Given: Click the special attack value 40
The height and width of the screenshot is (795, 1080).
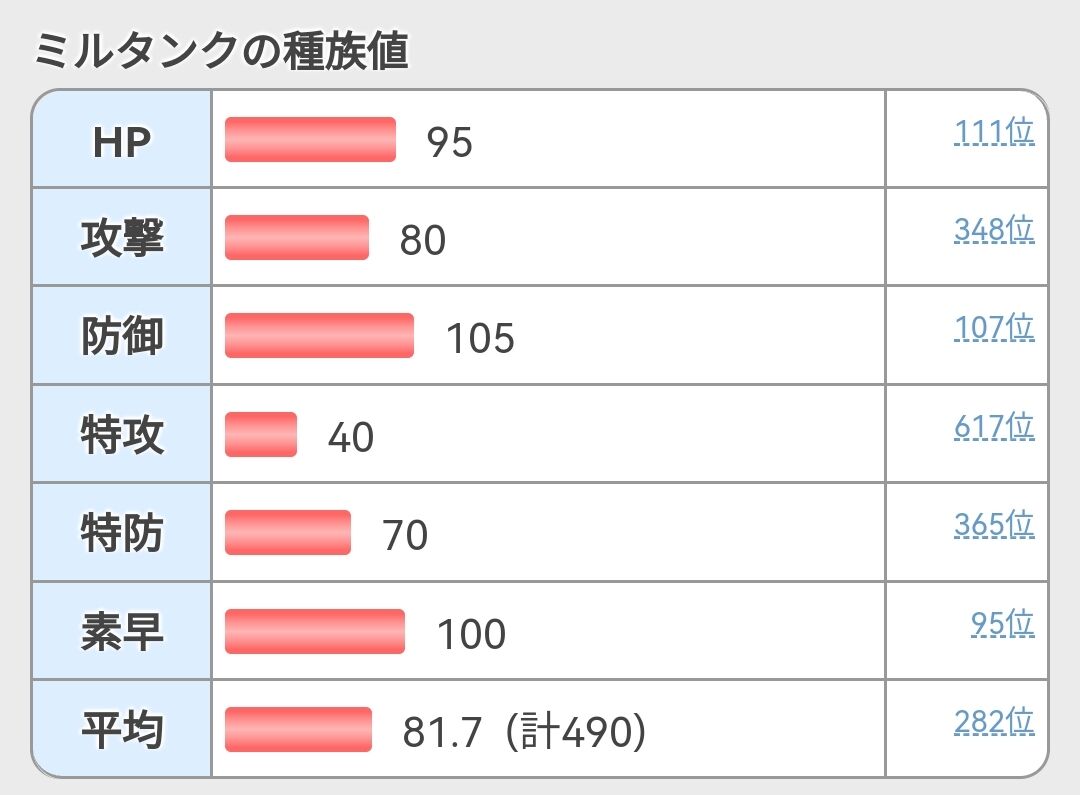Looking at the screenshot, I should point(351,437).
